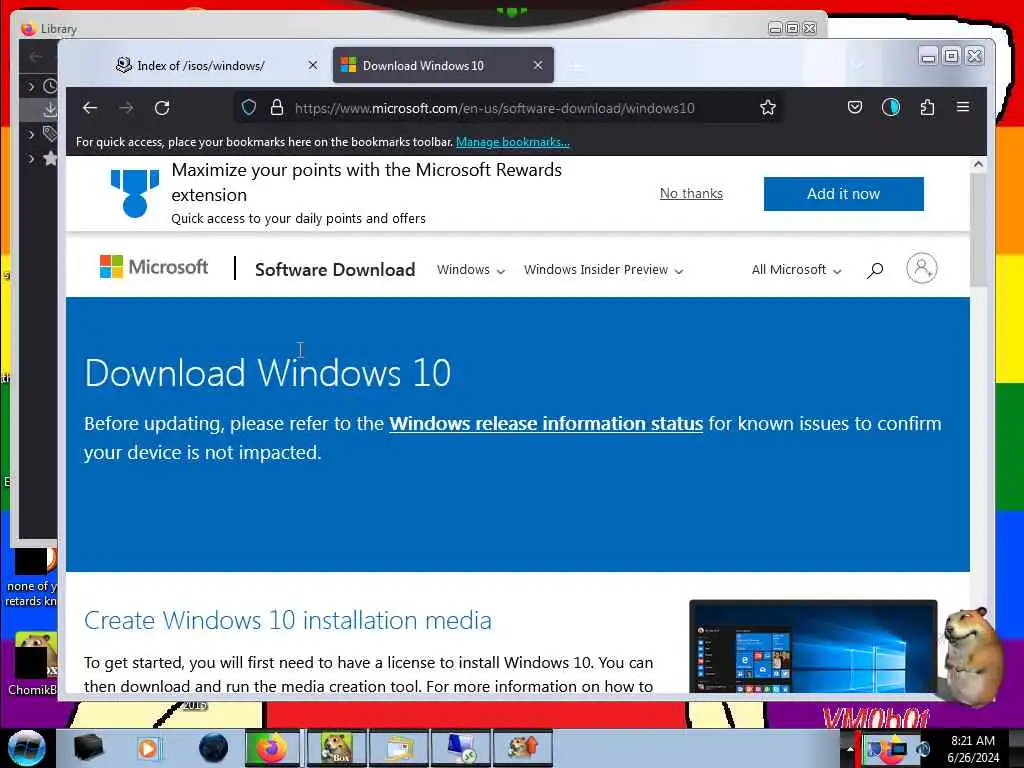Click the Add it now button
The width and height of the screenshot is (1024, 768).
(843, 193)
